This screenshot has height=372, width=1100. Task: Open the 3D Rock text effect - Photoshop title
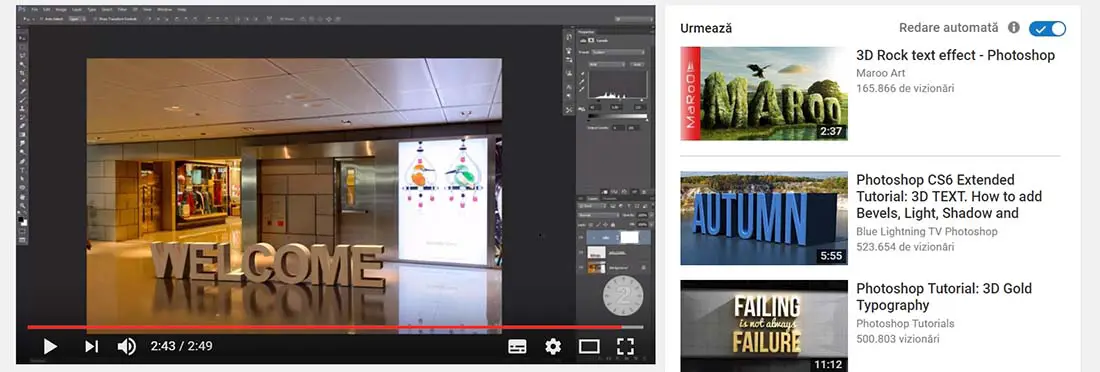coord(955,55)
